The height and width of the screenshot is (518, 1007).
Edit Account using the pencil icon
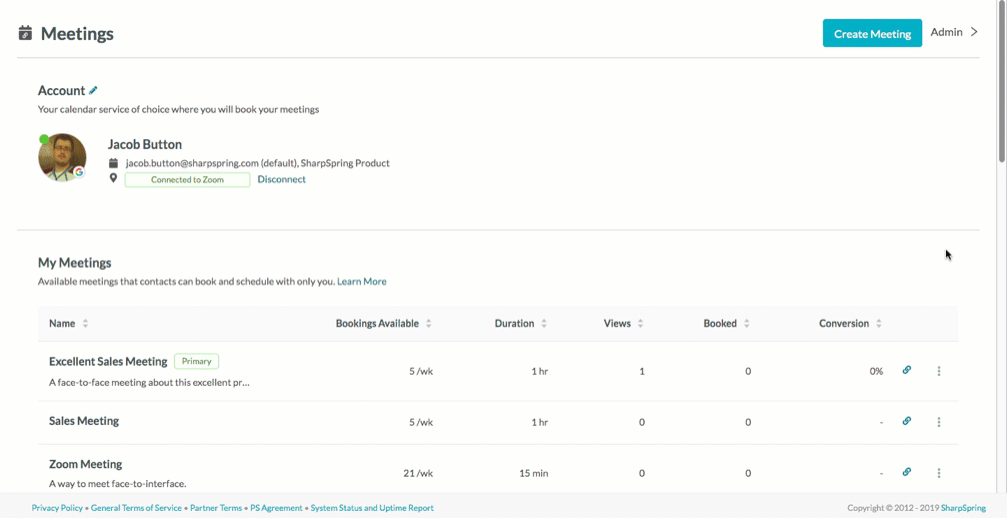[93, 91]
